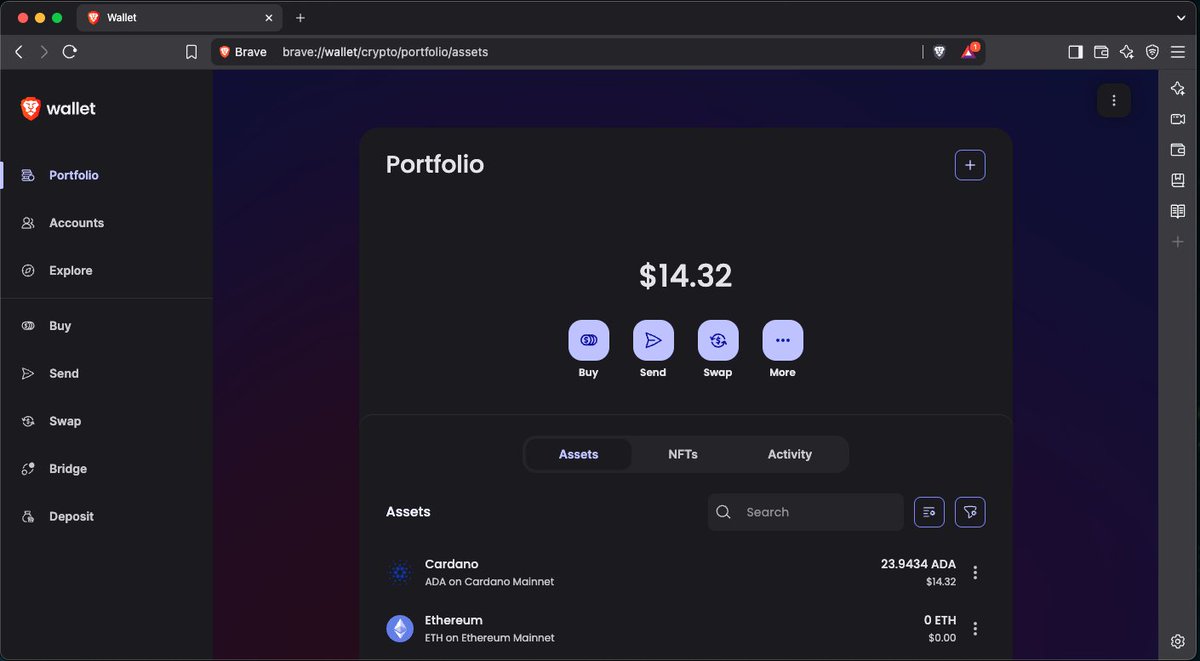Switch to the Assets tab
This screenshot has height=661, width=1200.
point(578,454)
